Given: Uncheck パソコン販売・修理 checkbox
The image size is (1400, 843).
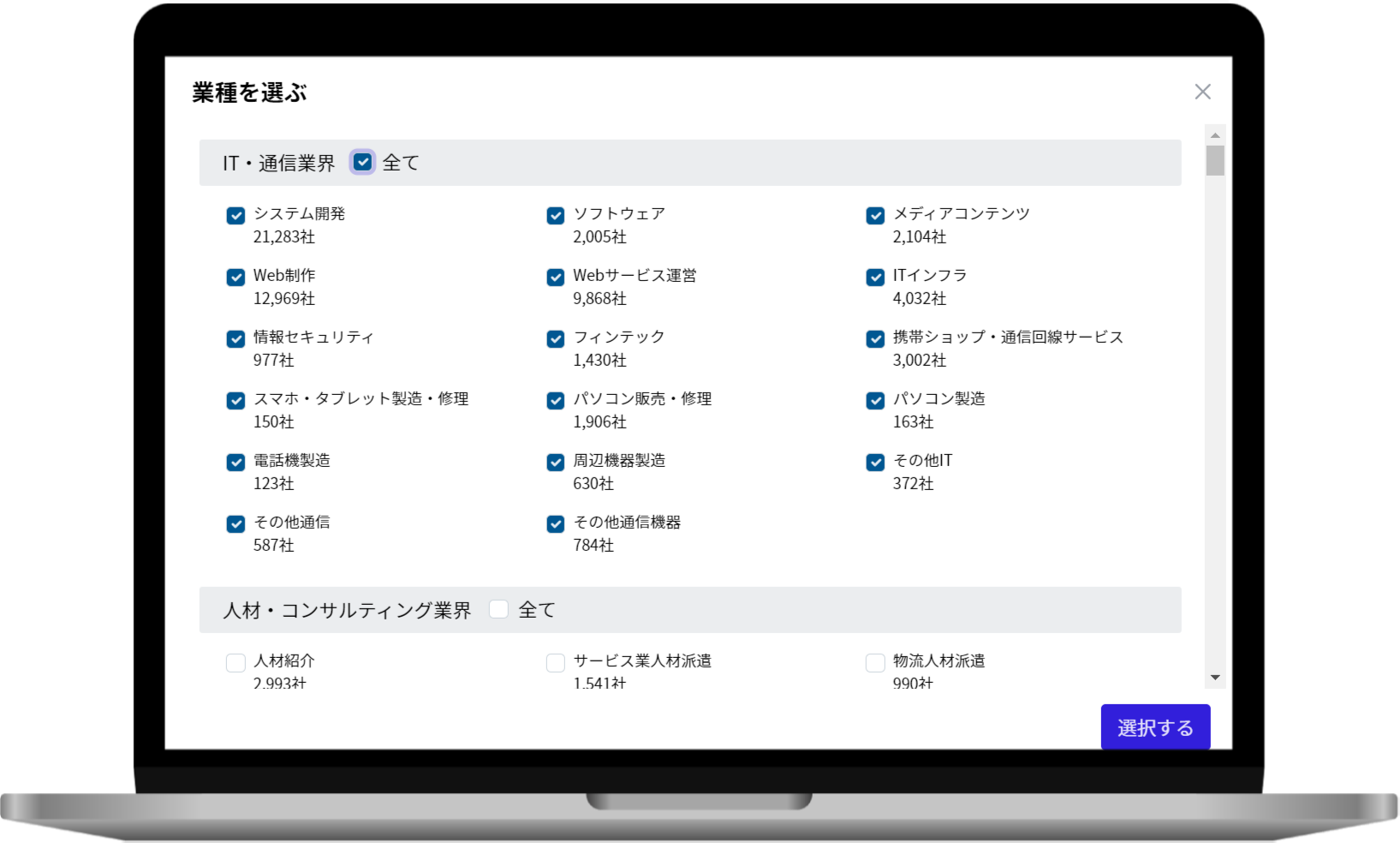Looking at the screenshot, I should [556, 401].
